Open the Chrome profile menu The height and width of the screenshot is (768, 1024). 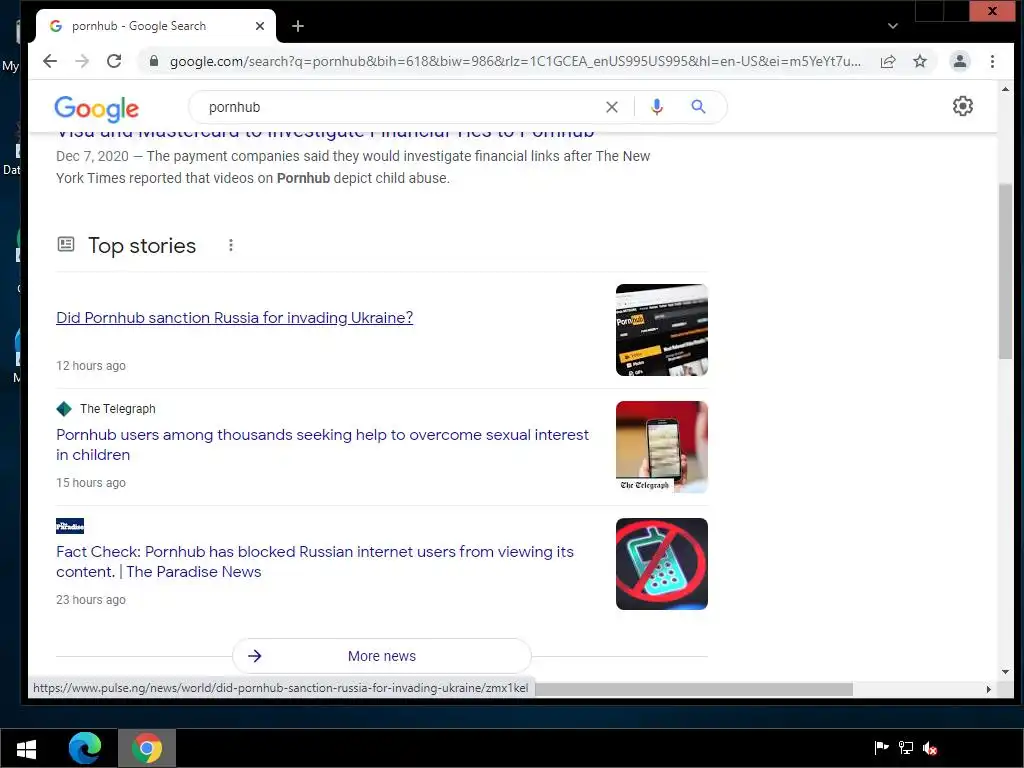960,61
